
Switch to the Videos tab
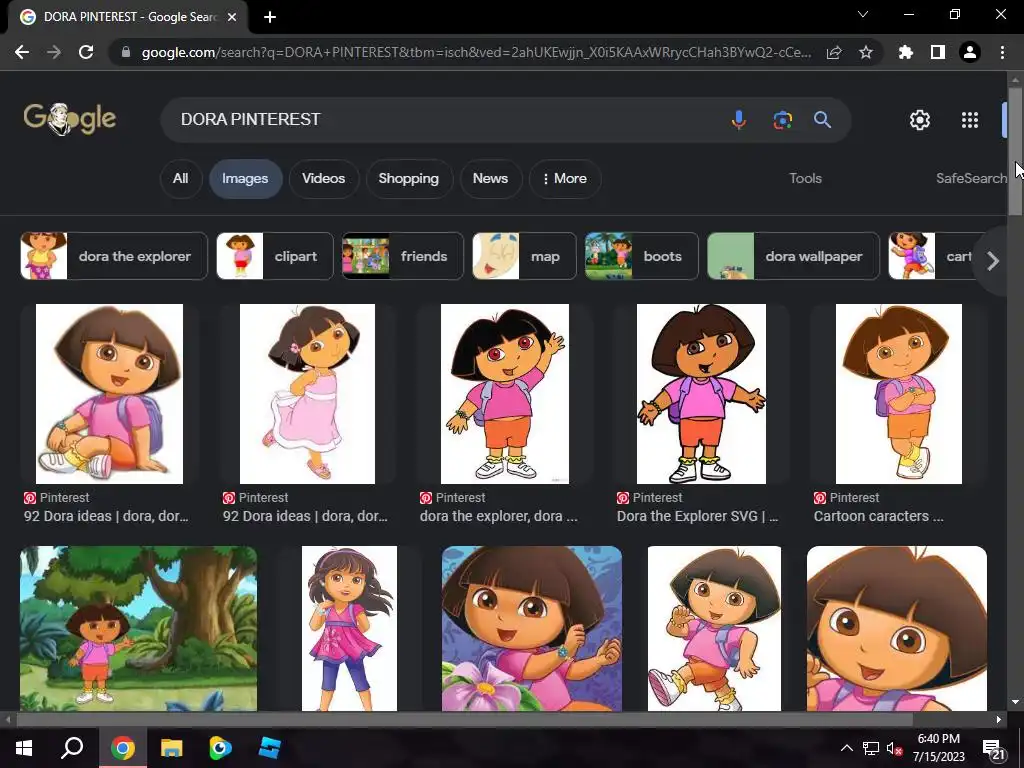click(323, 178)
